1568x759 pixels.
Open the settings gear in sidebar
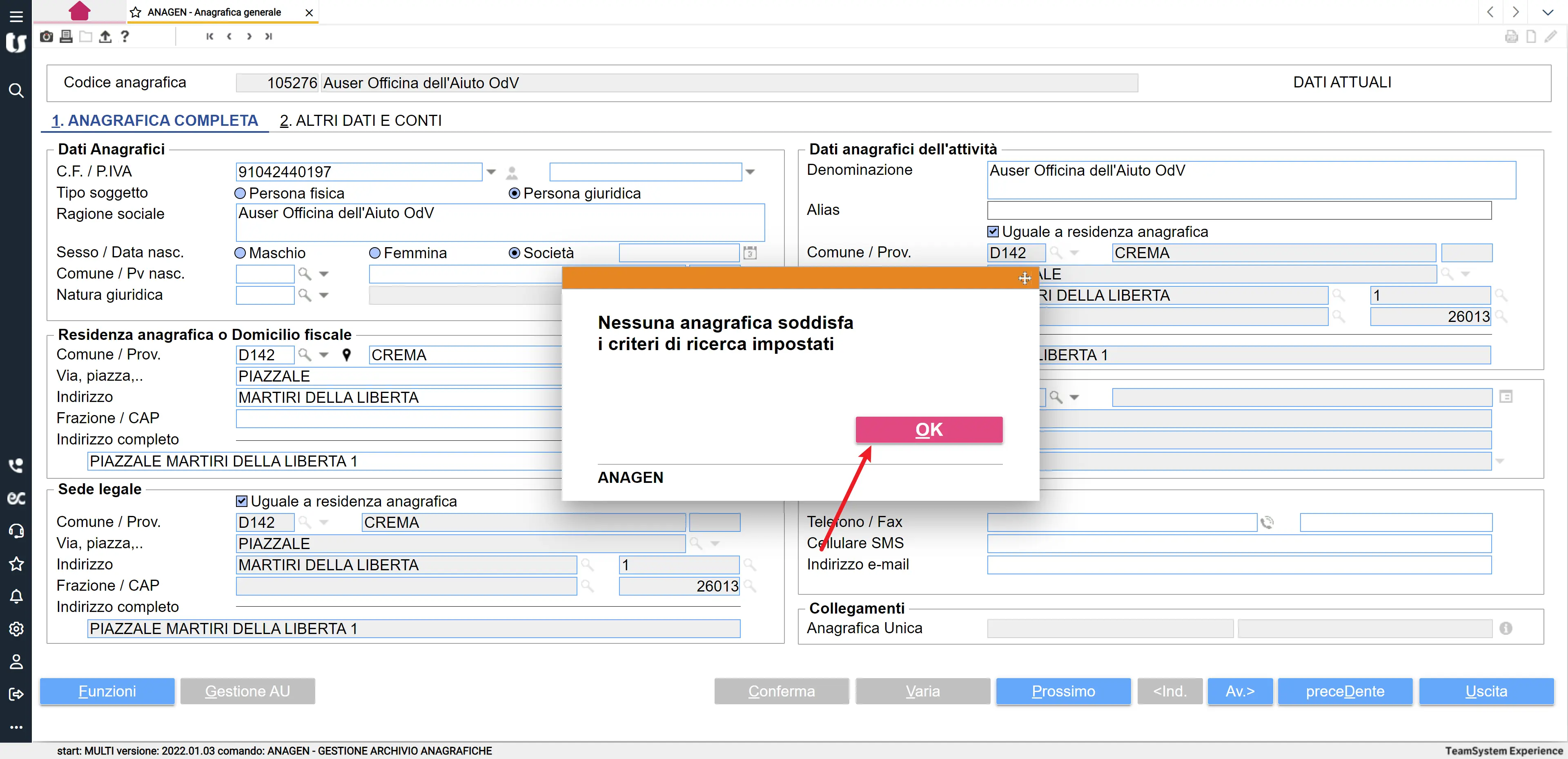pos(16,629)
